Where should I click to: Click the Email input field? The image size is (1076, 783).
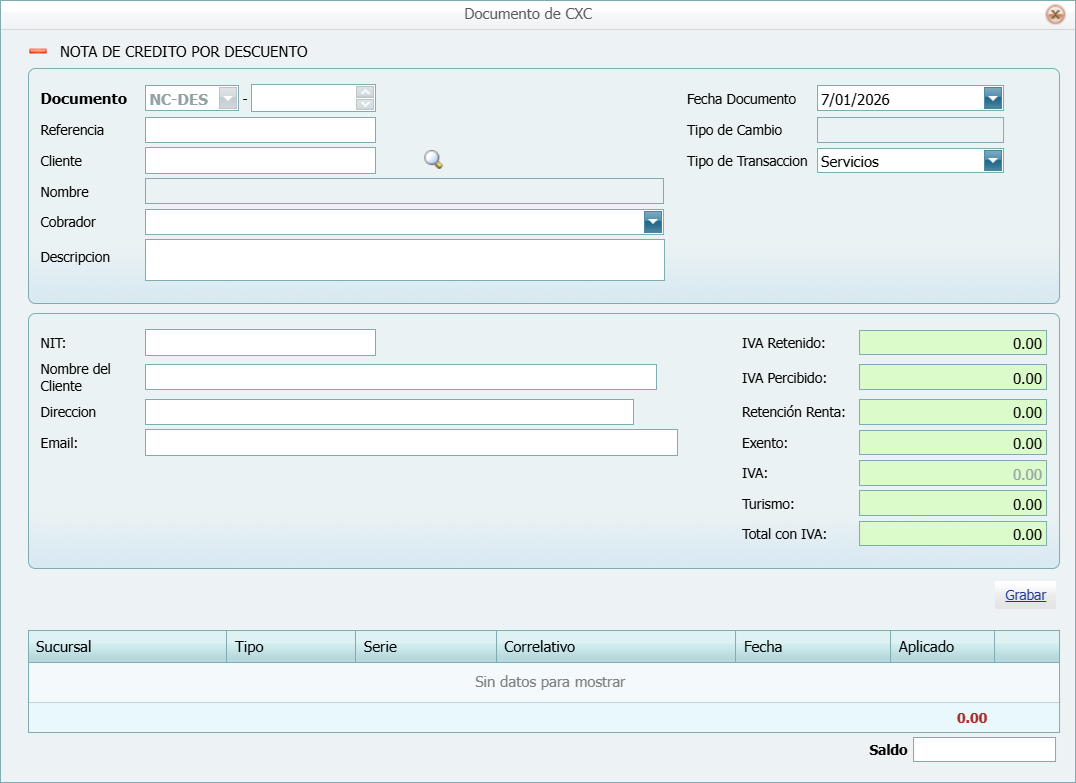pos(411,443)
